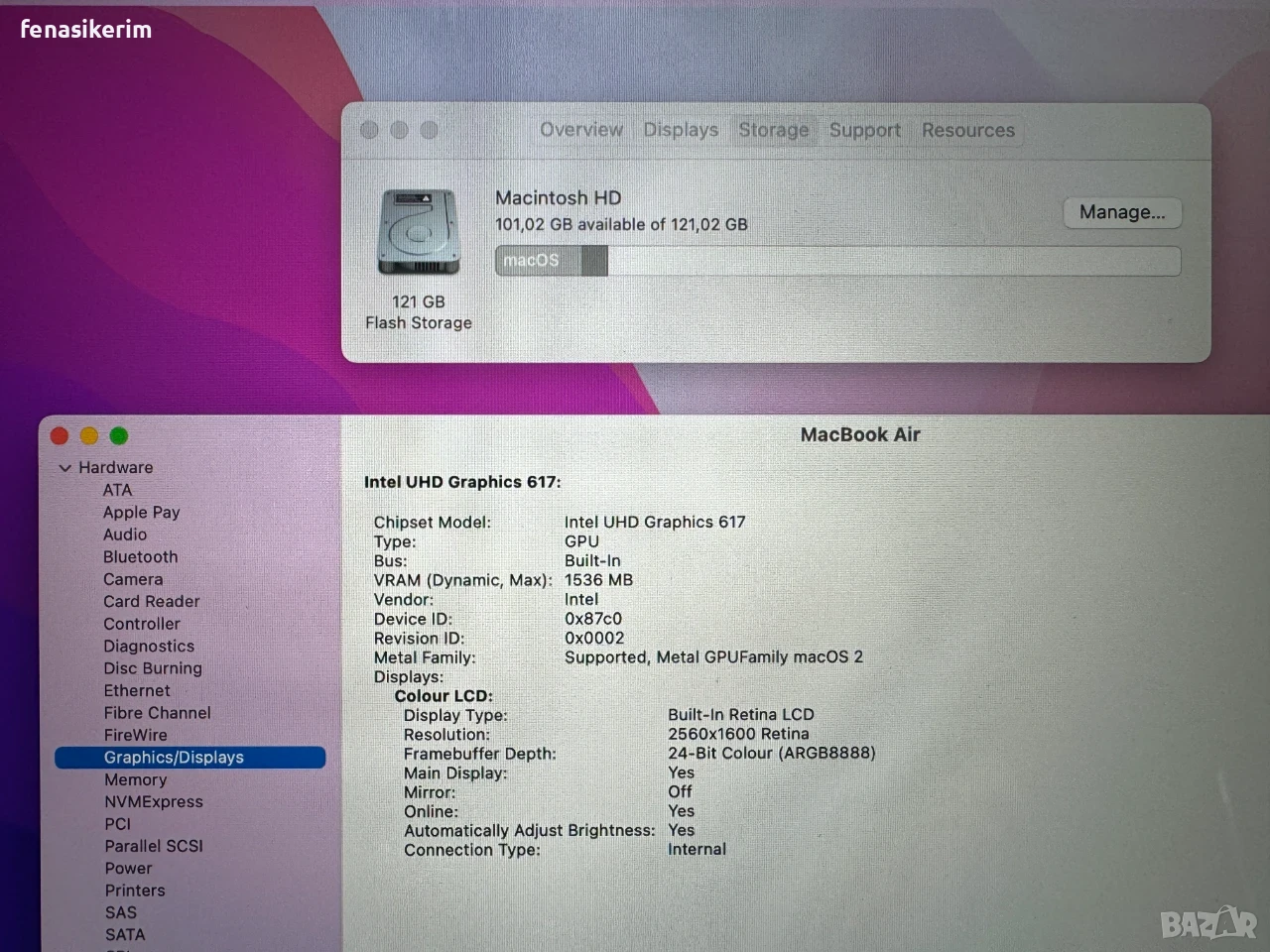Image resolution: width=1270 pixels, height=952 pixels.
Task: Click the Intel UHD Graphics 617 heading
Action: pos(462,482)
